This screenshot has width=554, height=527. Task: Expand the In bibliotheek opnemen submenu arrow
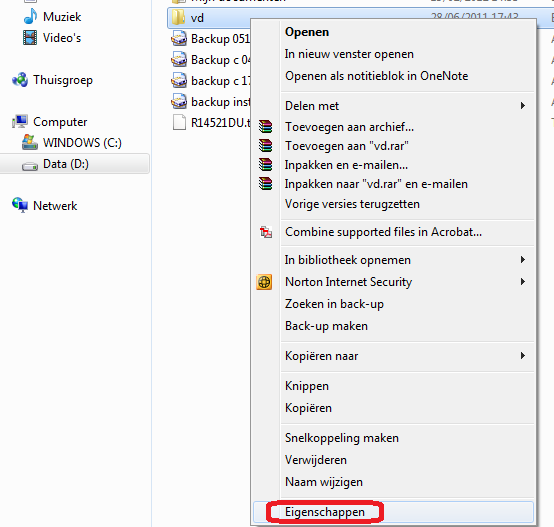point(523,260)
